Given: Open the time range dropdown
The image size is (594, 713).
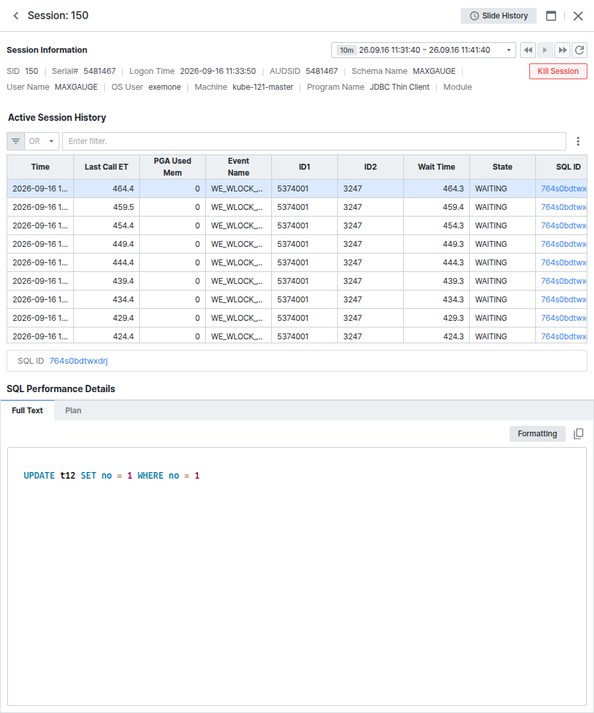Looking at the screenshot, I should point(423,50).
